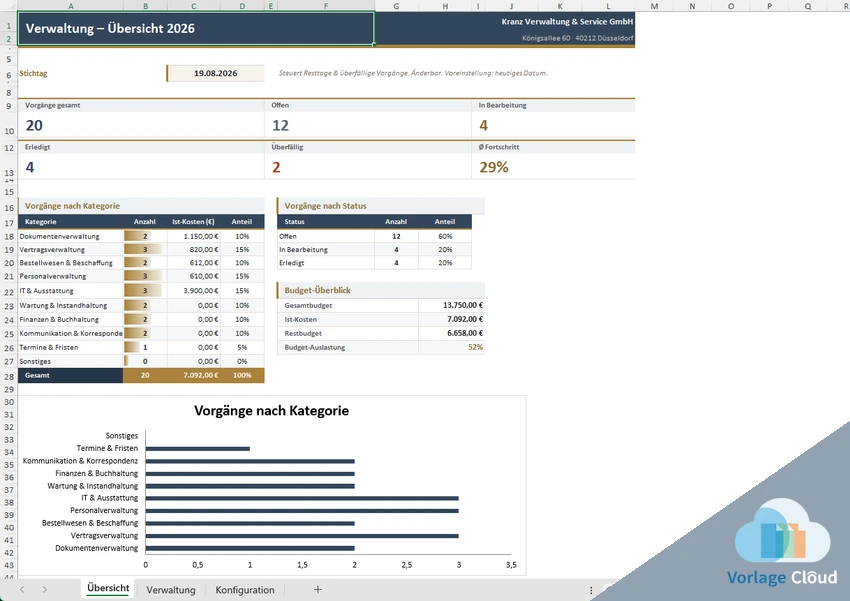Click the Dokumentenverwaltung bar in the chart
The height and width of the screenshot is (601, 850).
250,548
